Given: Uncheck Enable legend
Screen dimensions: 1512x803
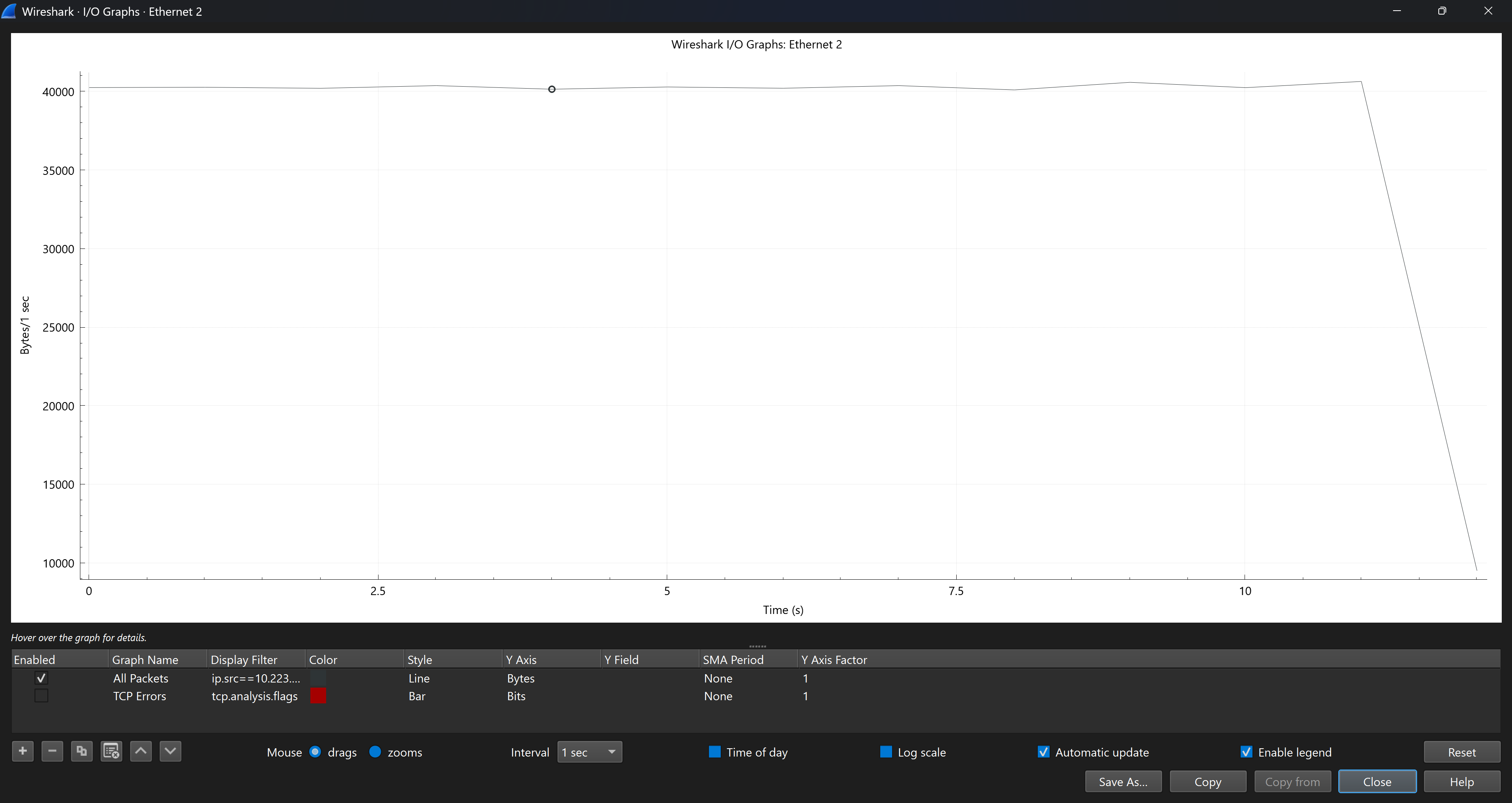Looking at the screenshot, I should coord(1246,752).
